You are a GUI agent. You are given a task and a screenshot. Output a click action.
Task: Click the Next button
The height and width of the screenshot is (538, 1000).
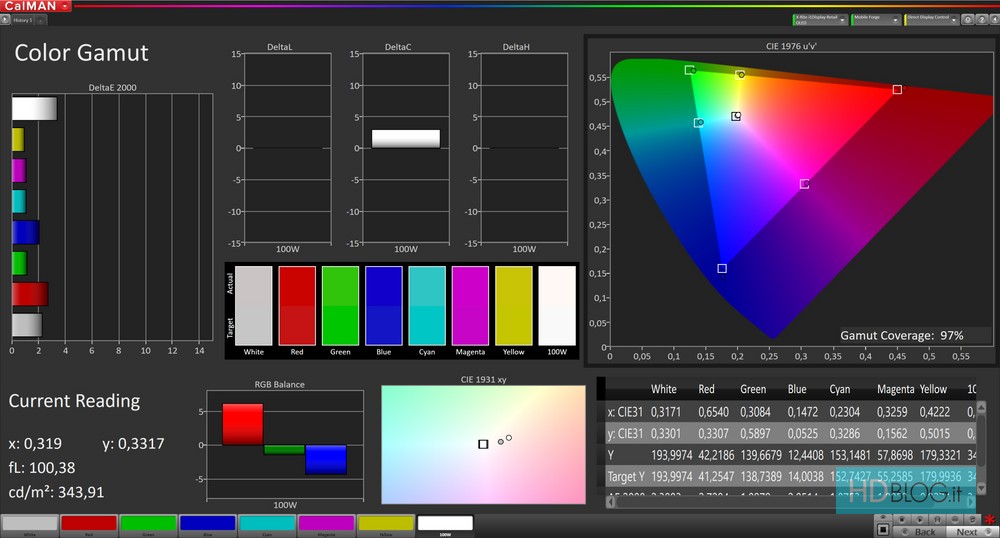(966, 532)
